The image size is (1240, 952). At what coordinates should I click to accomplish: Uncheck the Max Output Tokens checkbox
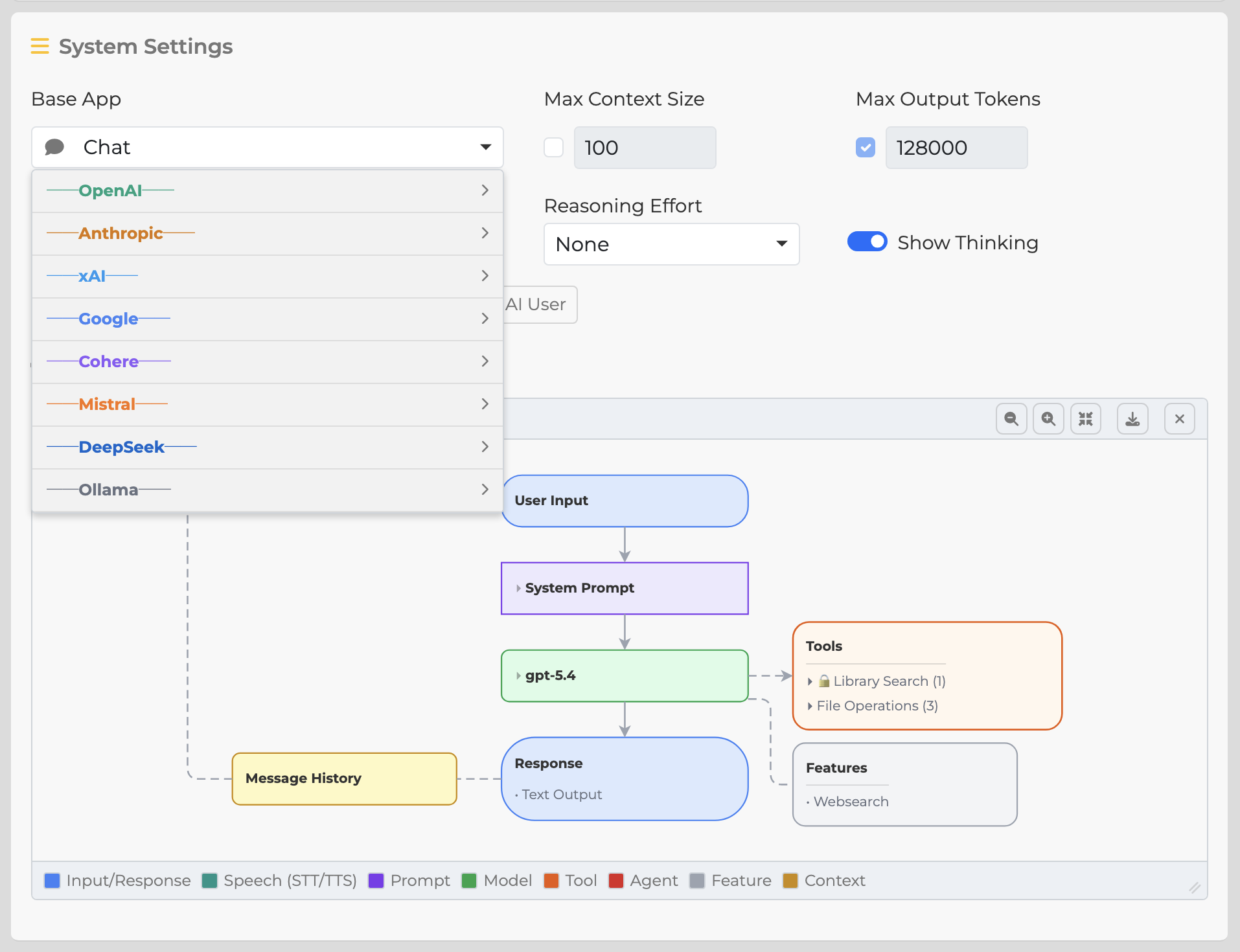coord(866,148)
